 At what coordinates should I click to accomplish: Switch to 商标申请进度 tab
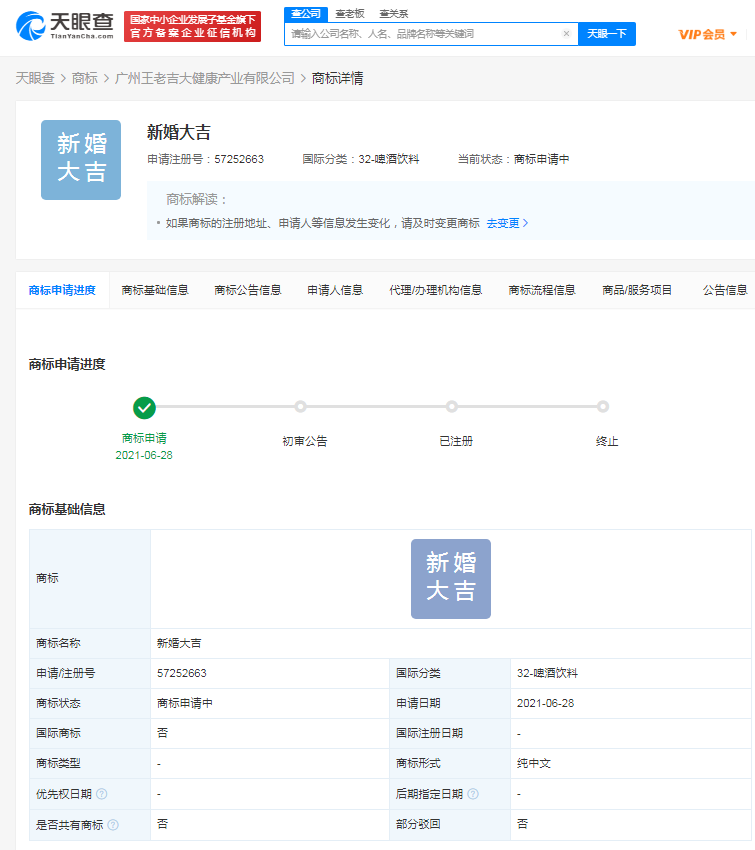coord(62,290)
